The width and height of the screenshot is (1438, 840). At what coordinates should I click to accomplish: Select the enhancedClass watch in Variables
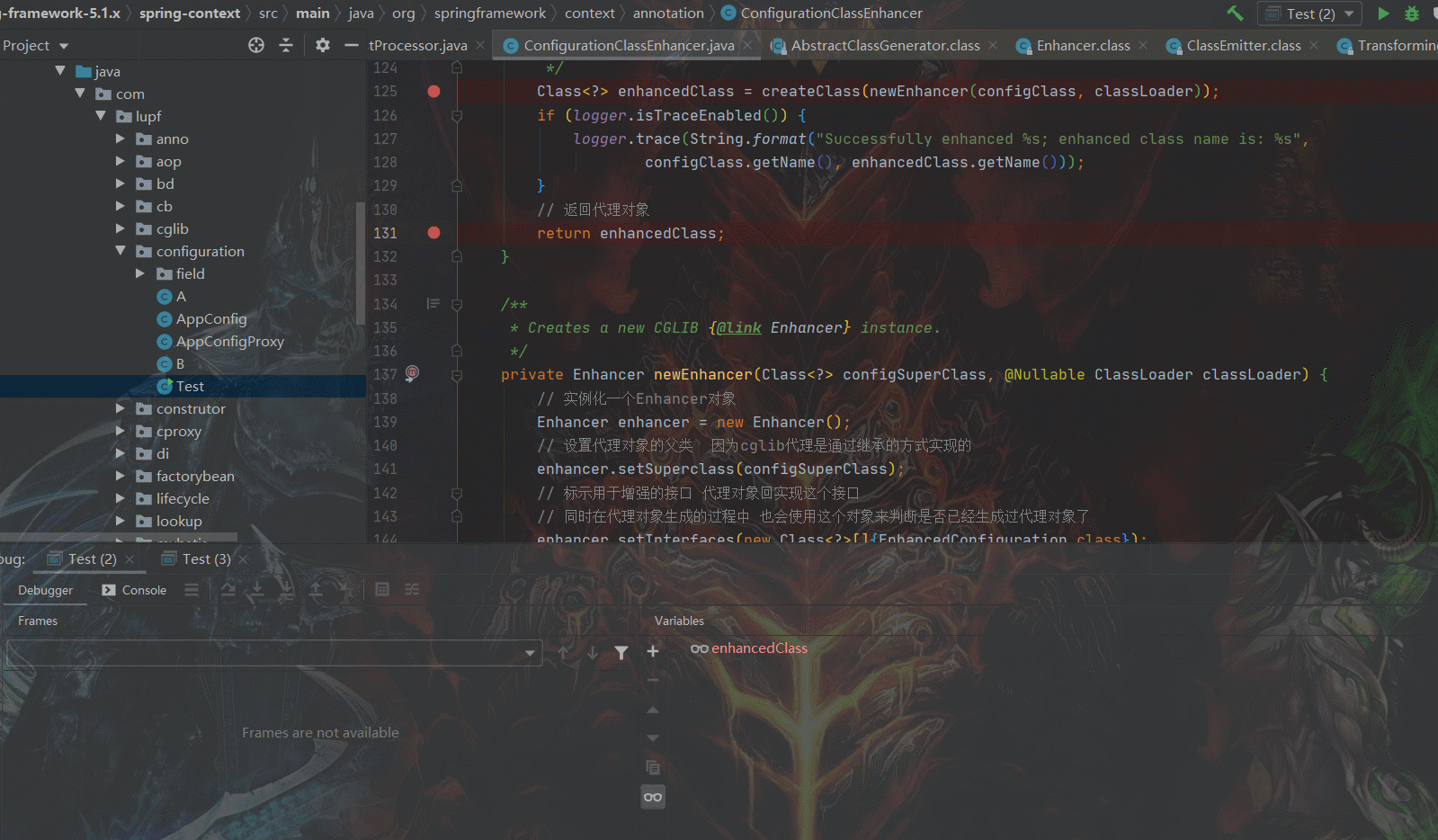pyautogui.click(x=759, y=648)
